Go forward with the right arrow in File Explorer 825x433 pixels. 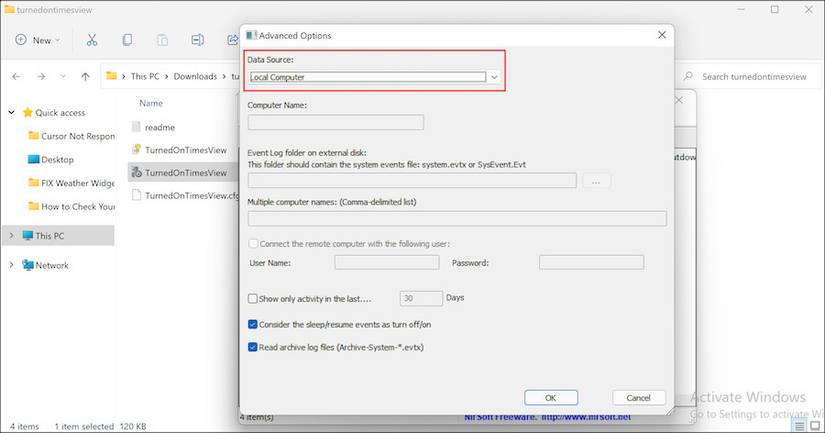tap(41, 77)
